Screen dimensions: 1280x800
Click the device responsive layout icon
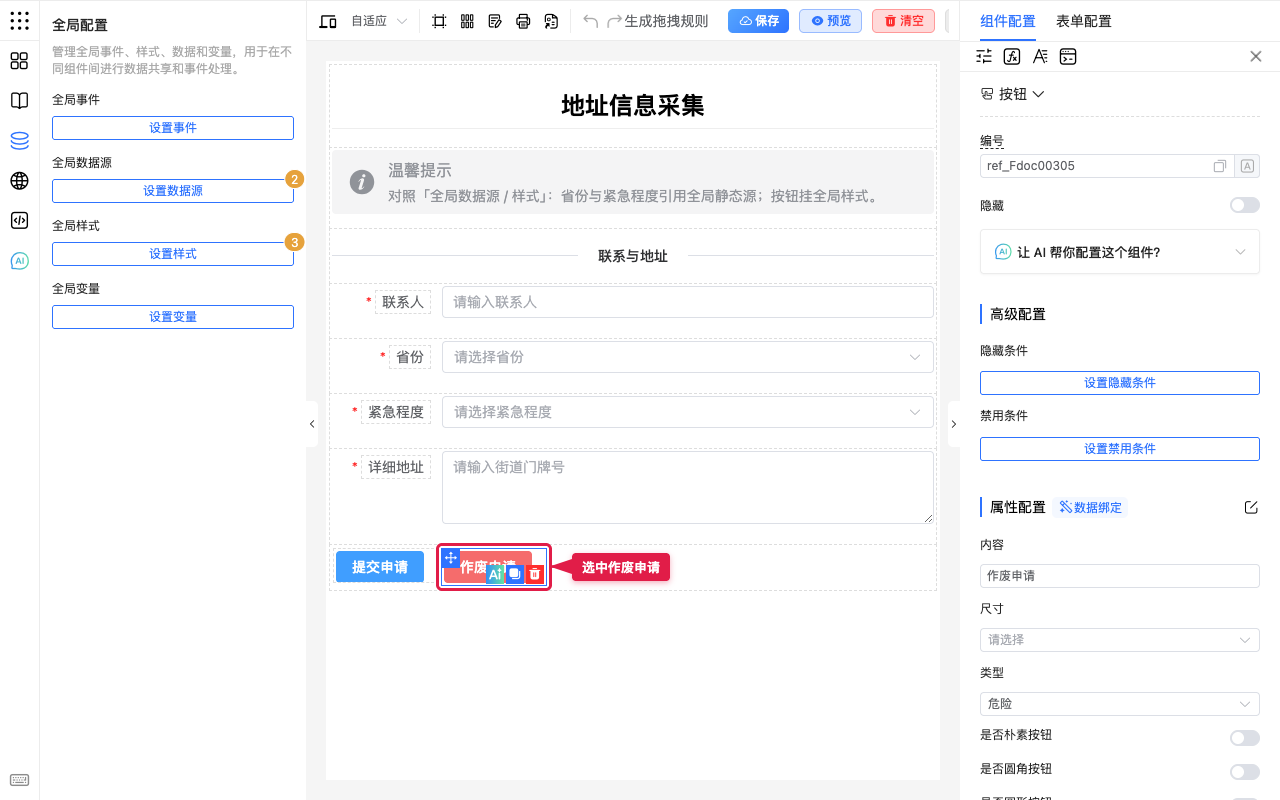click(328, 21)
